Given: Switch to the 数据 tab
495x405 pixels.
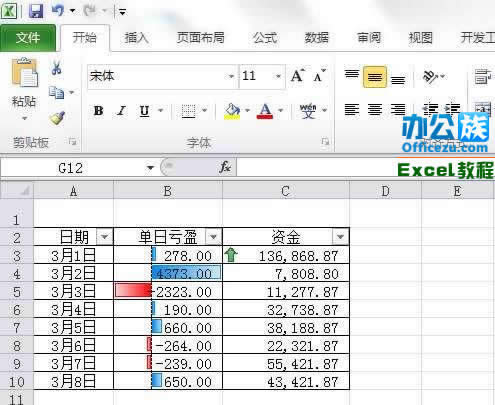Looking at the screenshot, I should 317,37.
